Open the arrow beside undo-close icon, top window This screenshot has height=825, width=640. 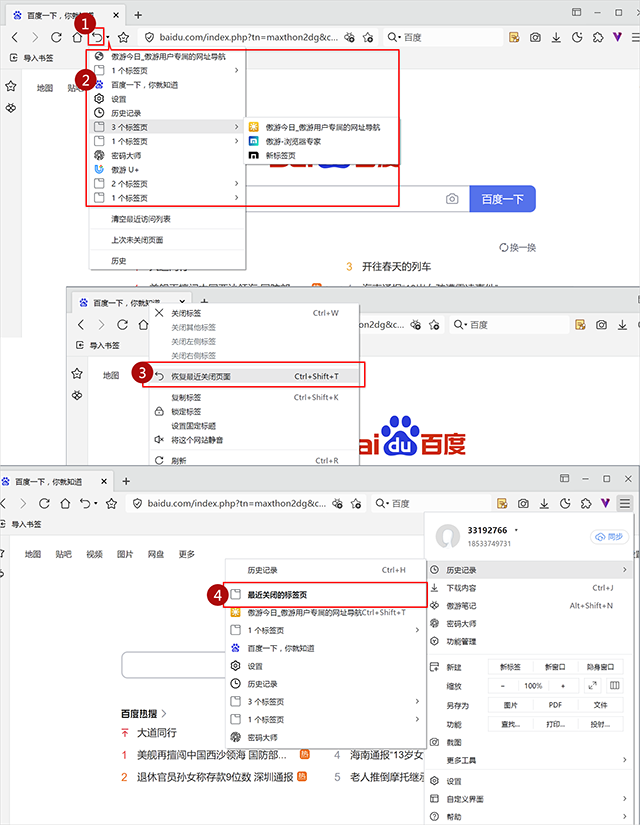pyautogui.click(x=108, y=37)
